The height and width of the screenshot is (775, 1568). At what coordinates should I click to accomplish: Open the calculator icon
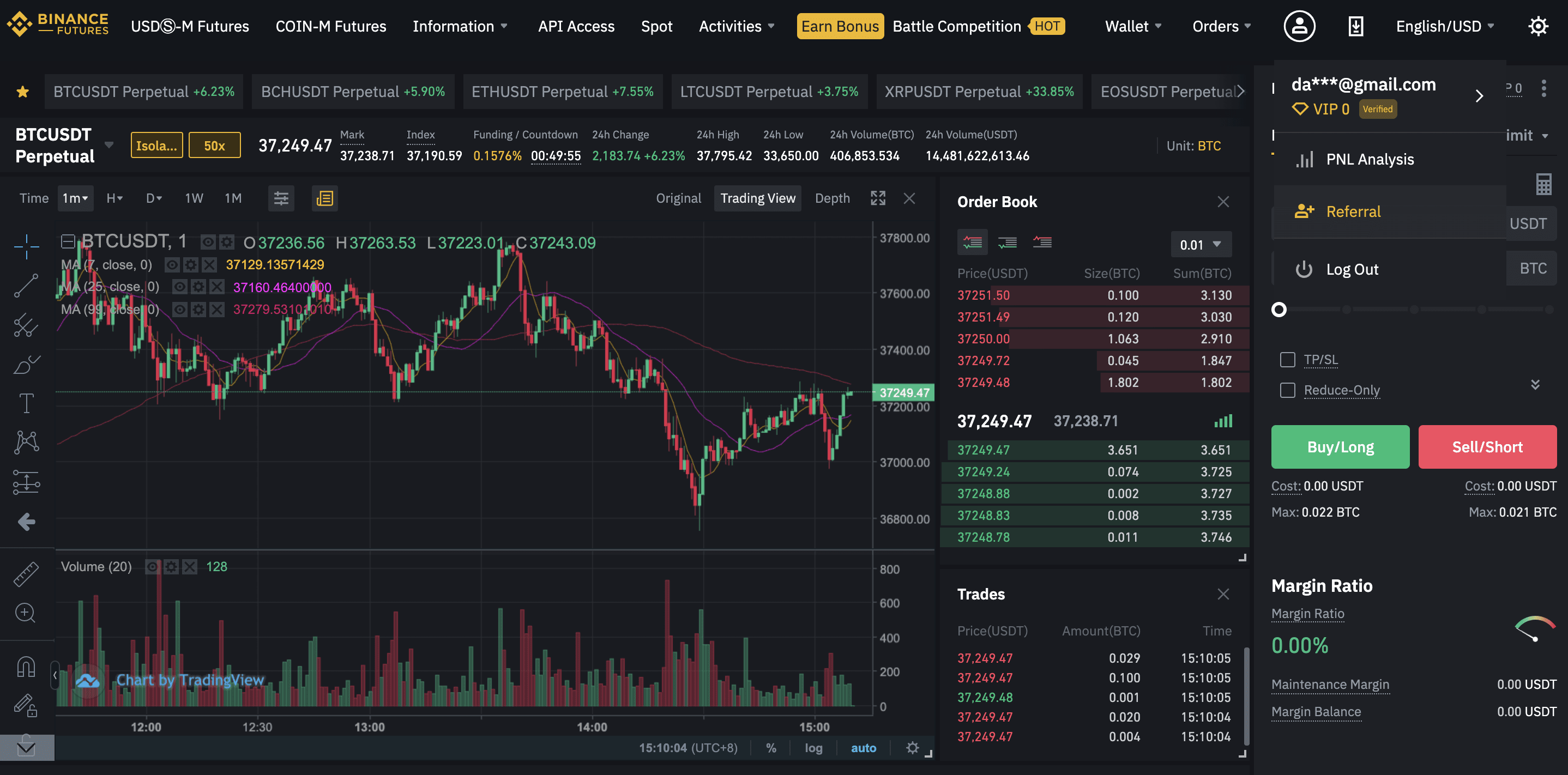(1543, 184)
